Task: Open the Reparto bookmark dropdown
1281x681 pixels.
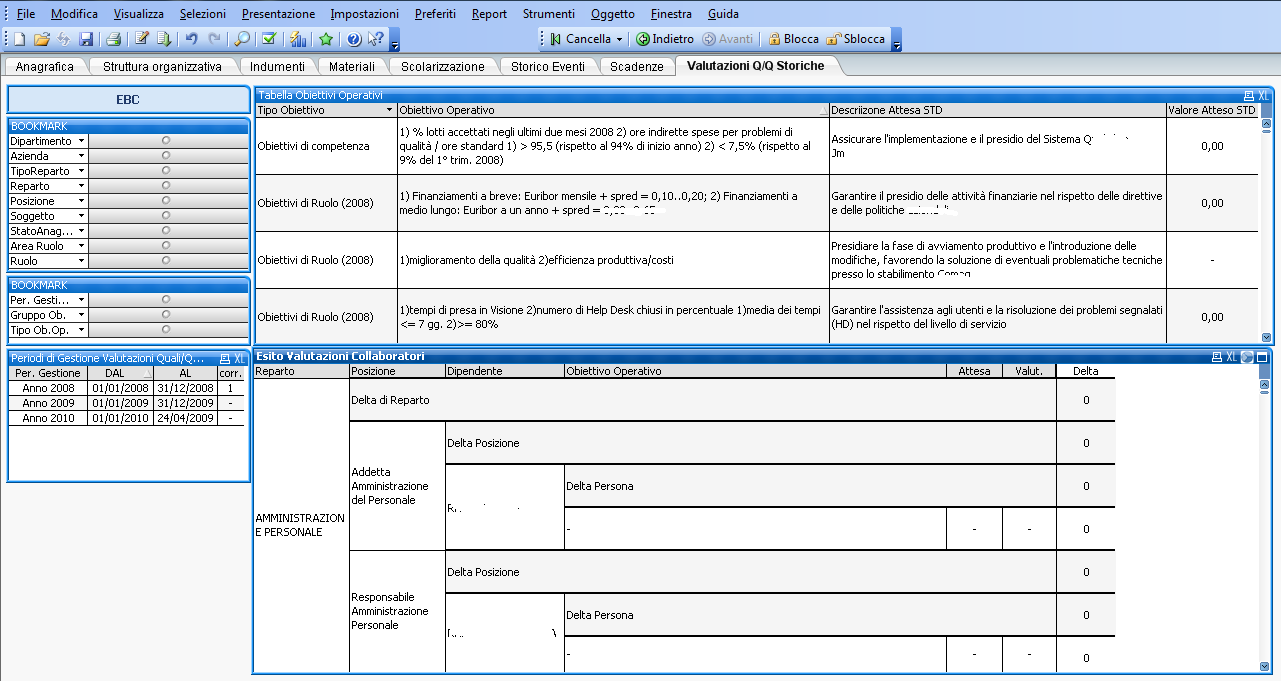Action: point(82,186)
